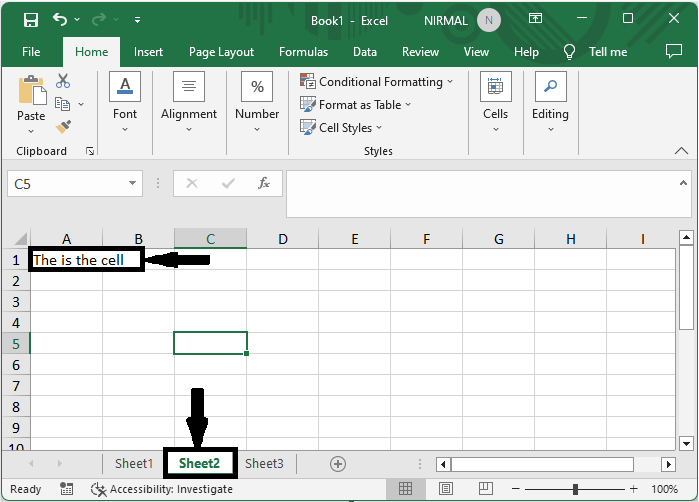Click vertical scrollbar down arrow

point(686,443)
